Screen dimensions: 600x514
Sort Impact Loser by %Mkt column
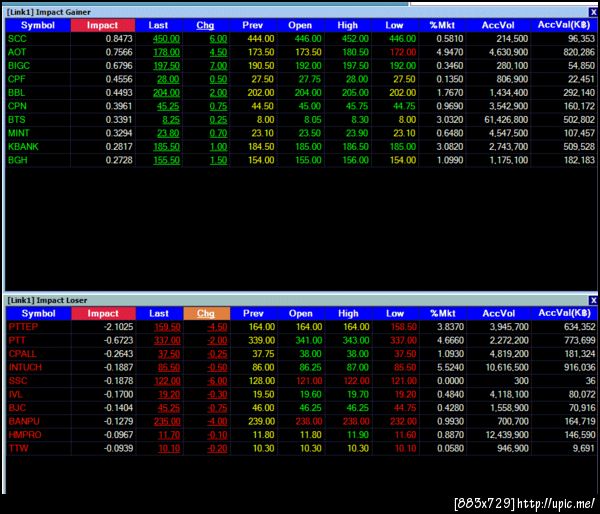click(x=443, y=313)
